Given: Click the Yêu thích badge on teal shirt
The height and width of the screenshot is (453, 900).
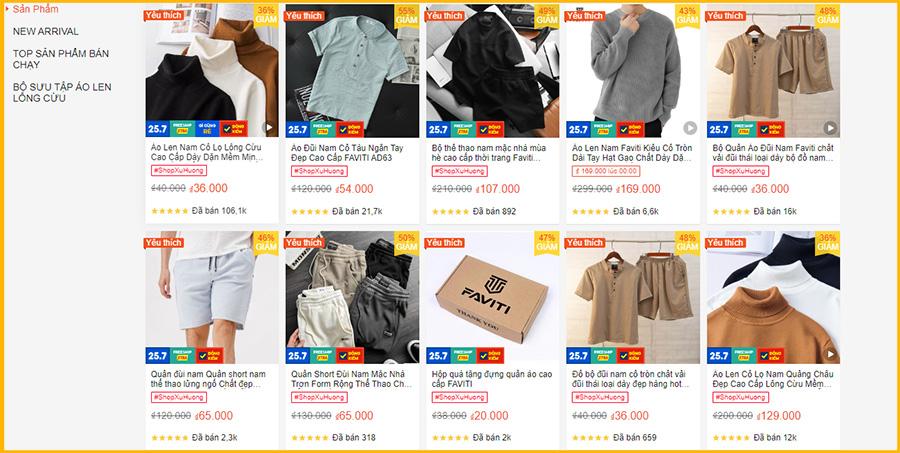Looking at the screenshot, I should [304, 16].
